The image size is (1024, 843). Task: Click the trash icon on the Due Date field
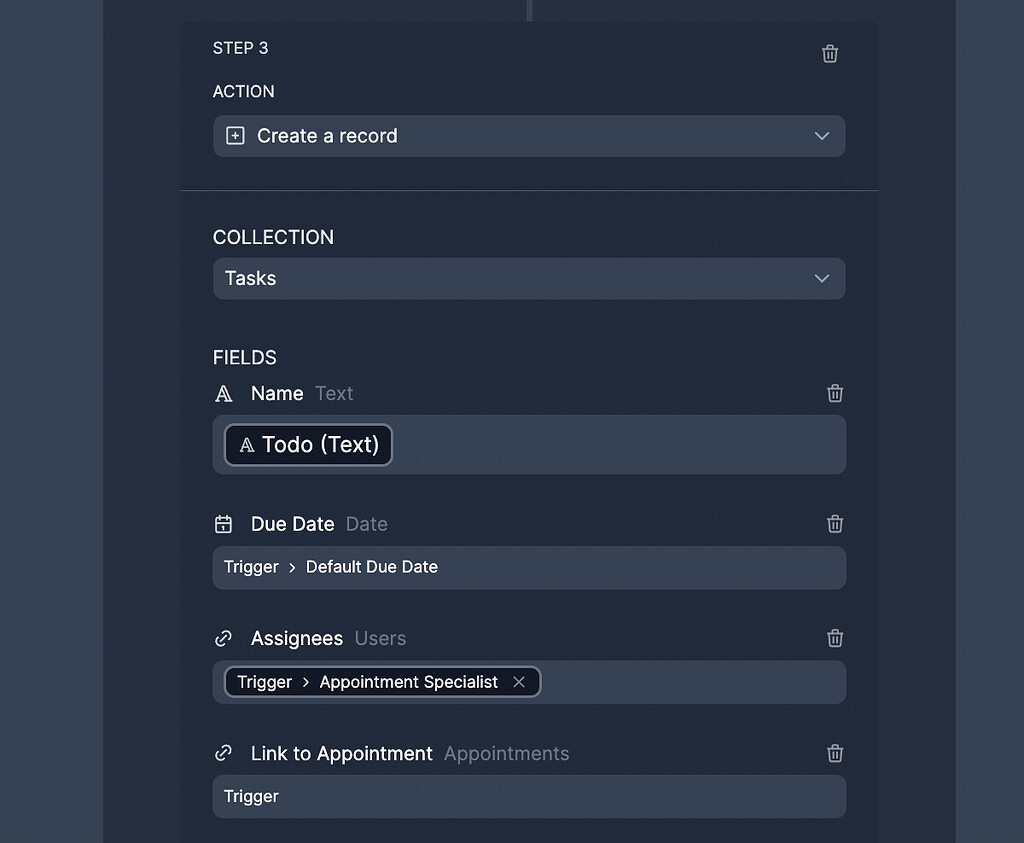[x=835, y=523]
